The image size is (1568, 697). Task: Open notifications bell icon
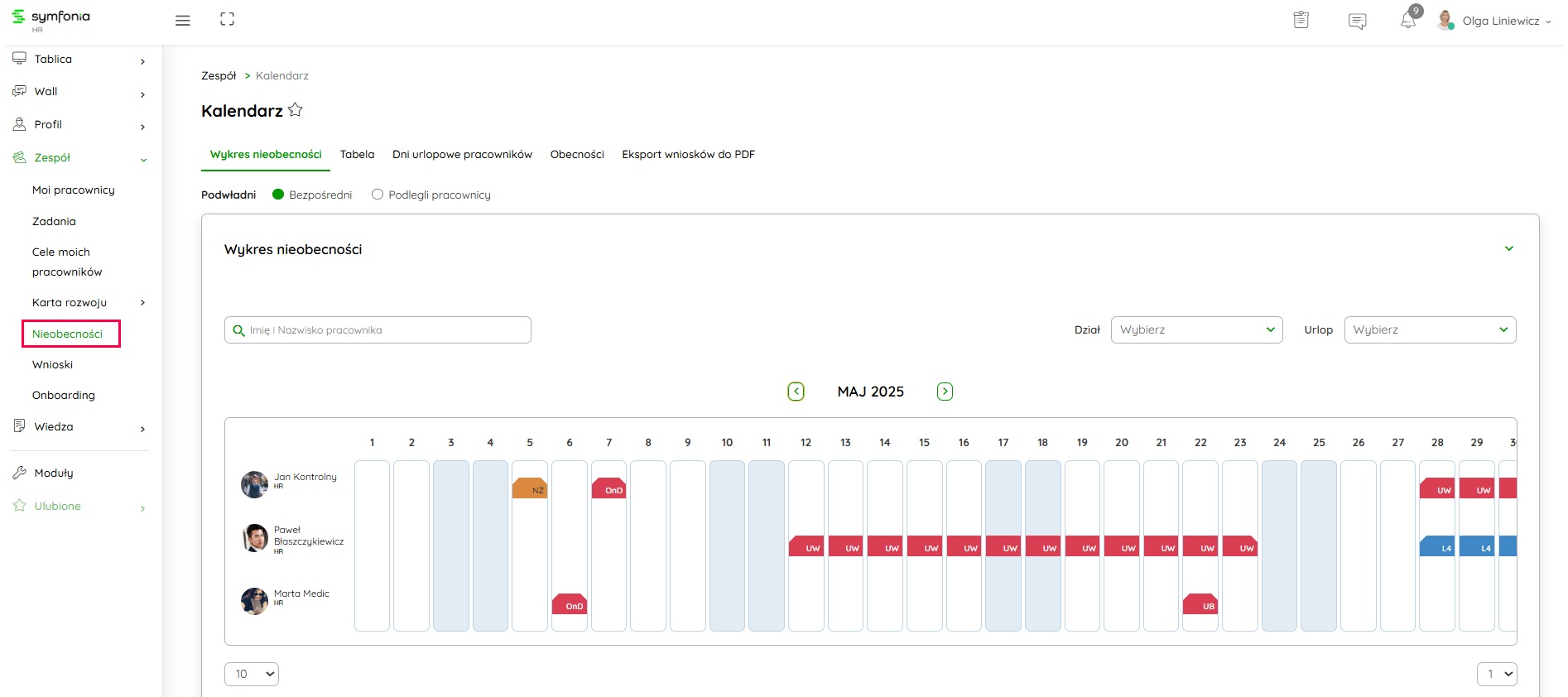coord(1407,21)
